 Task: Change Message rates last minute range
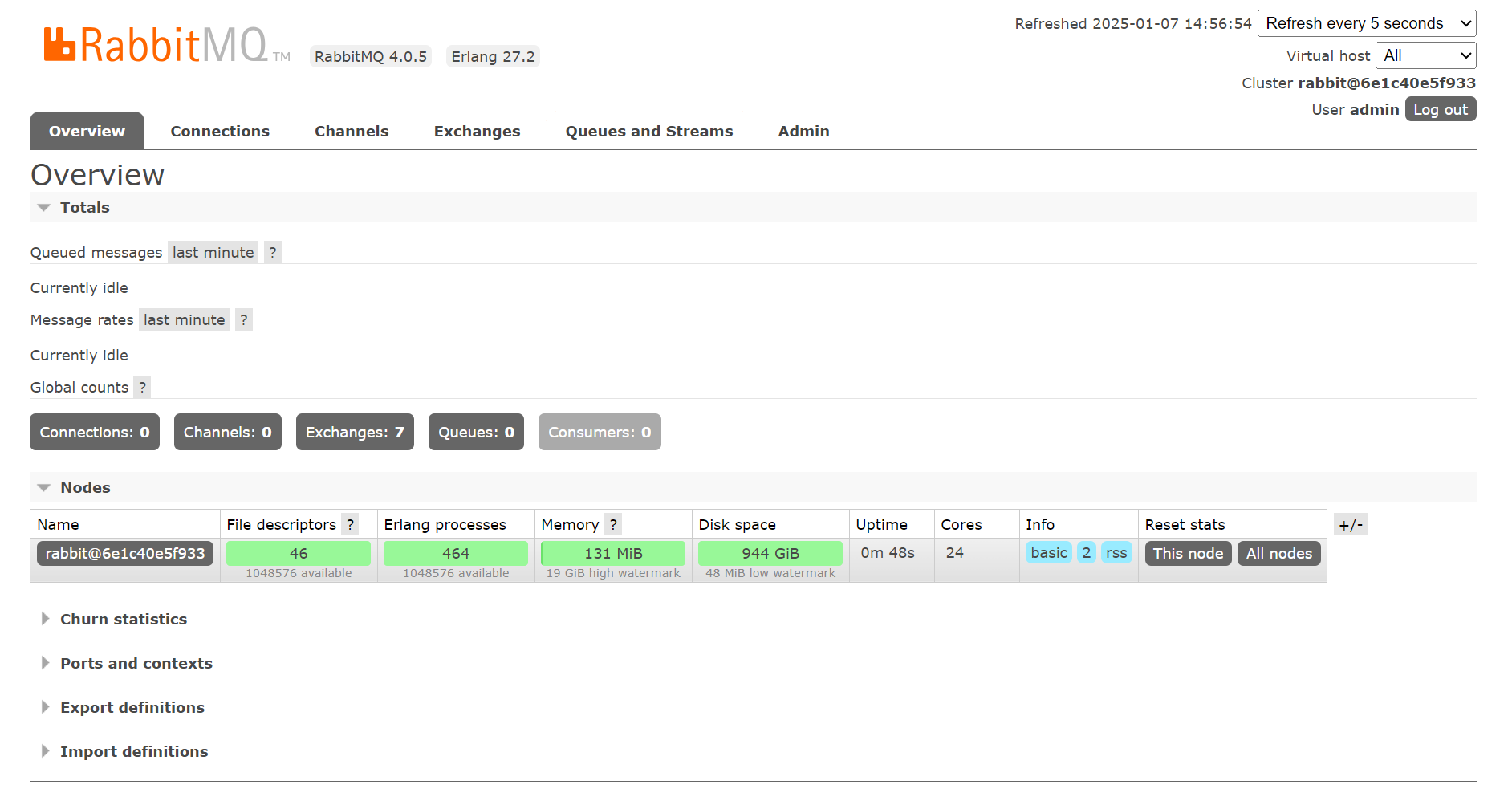[184, 319]
